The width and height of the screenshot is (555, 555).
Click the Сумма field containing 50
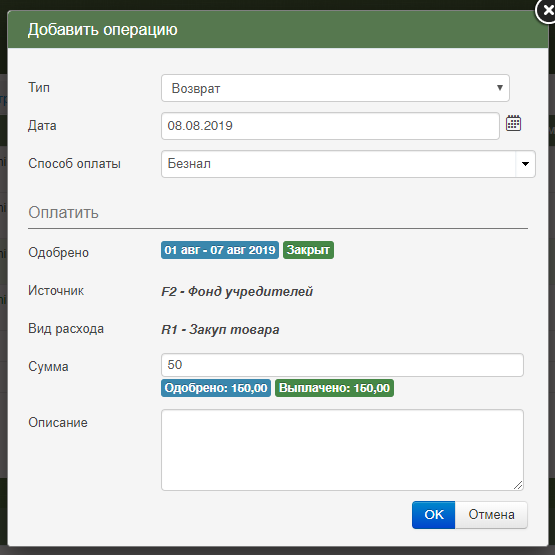[x=342, y=365]
